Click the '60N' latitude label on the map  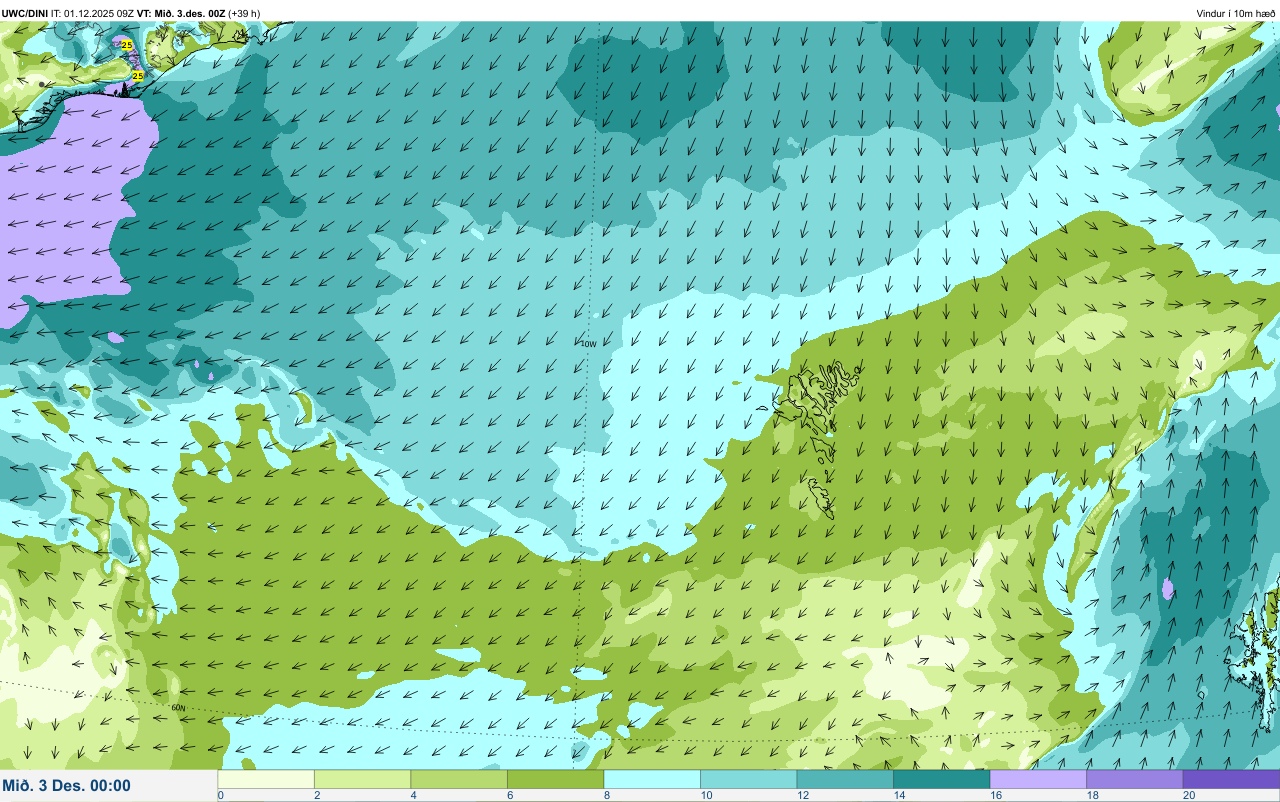tap(178, 708)
